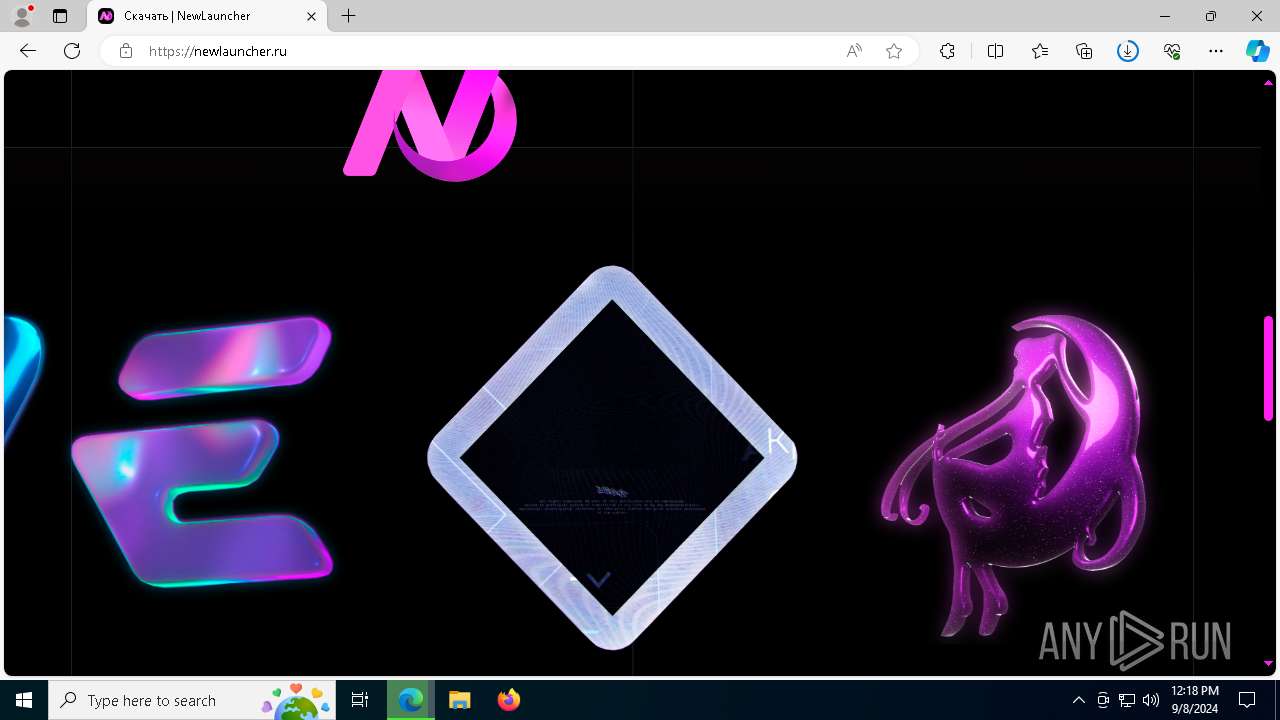Open the Extensions puzzle icon
Image resolution: width=1280 pixels, height=720 pixels.
[947, 51]
